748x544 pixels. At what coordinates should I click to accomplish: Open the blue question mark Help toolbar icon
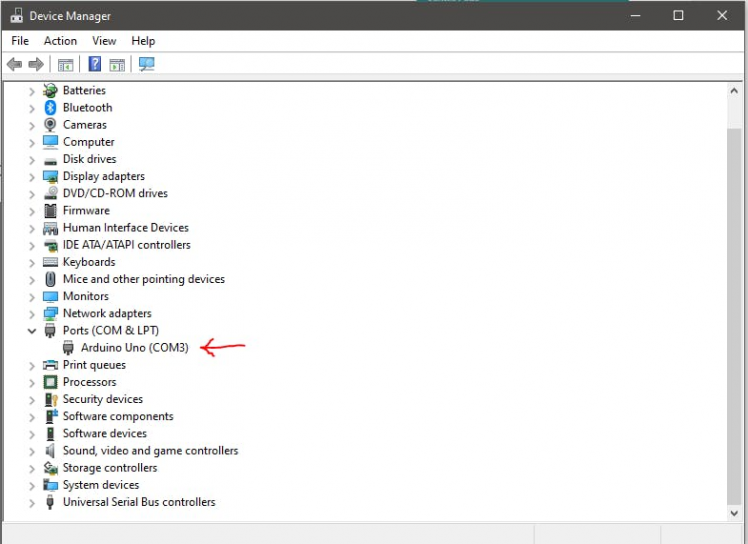(x=94, y=64)
